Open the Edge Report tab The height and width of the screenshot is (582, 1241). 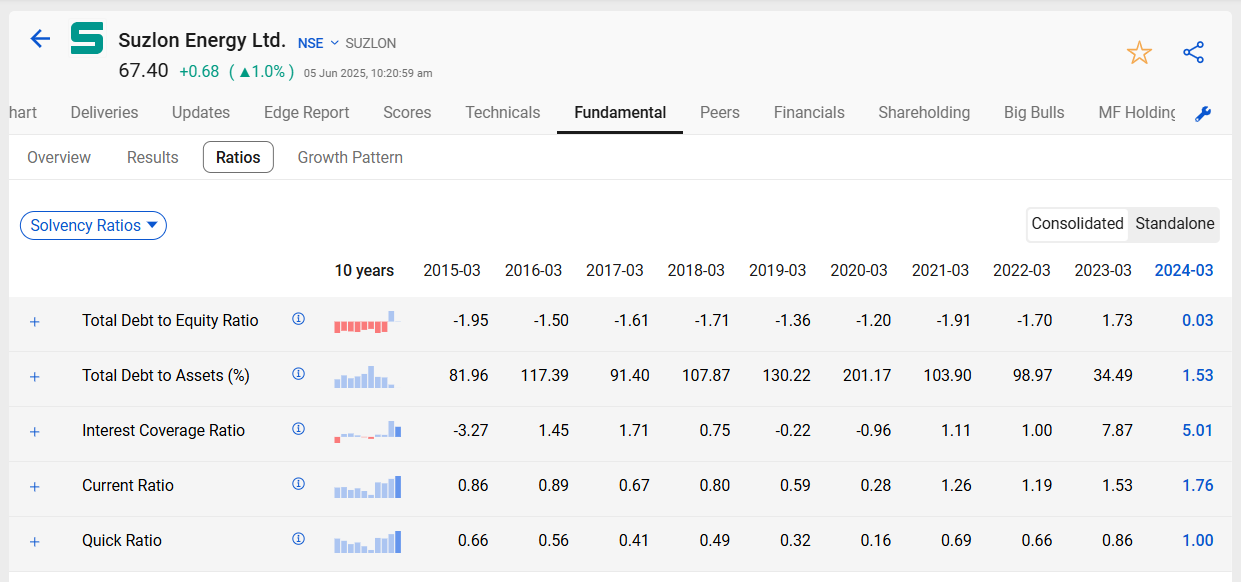pyautogui.click(x=307, y=113)
